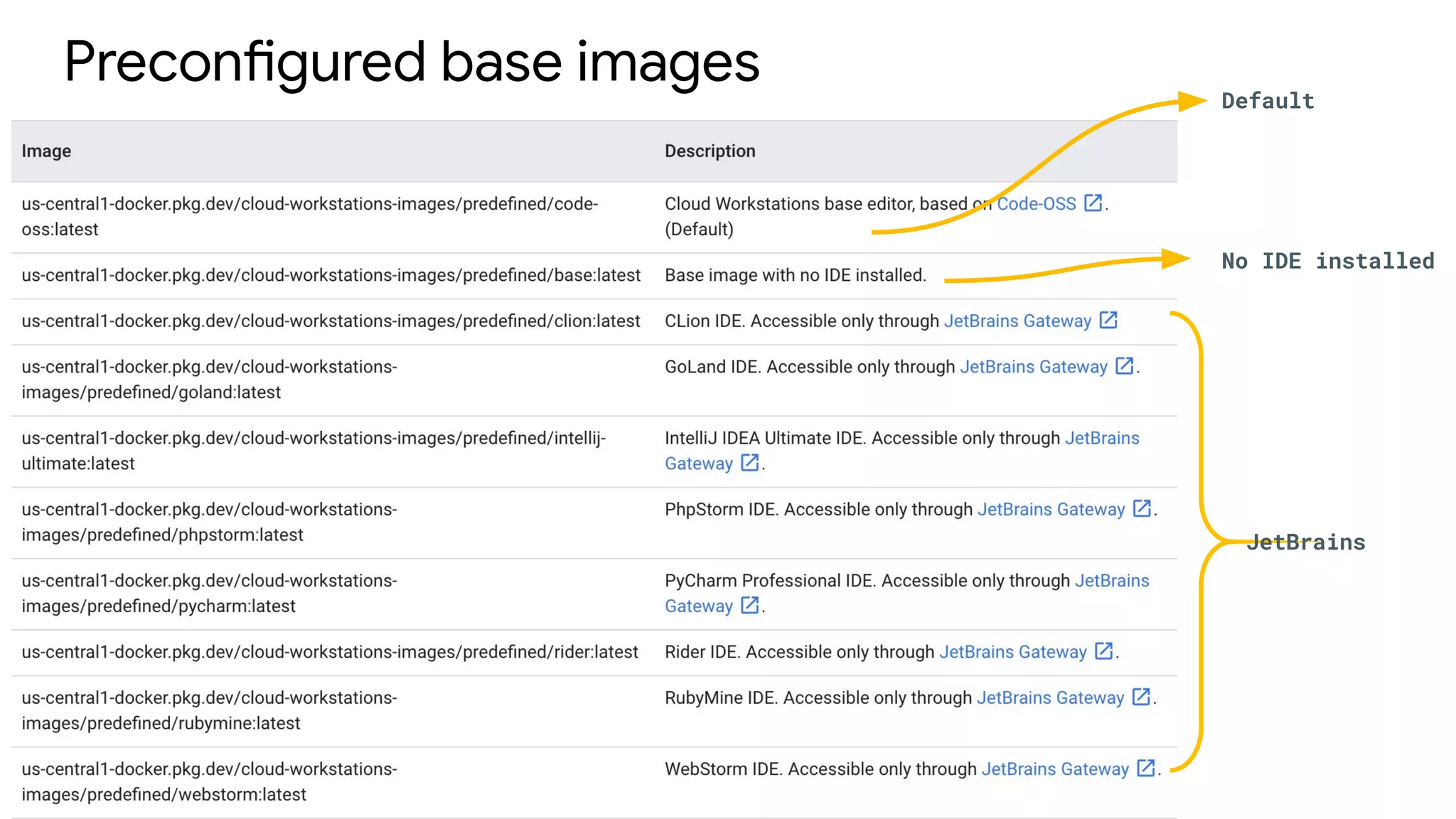1456x819 pixels.
Task: Click 'Base image with no IDE installed.' text
Action: 796,276
